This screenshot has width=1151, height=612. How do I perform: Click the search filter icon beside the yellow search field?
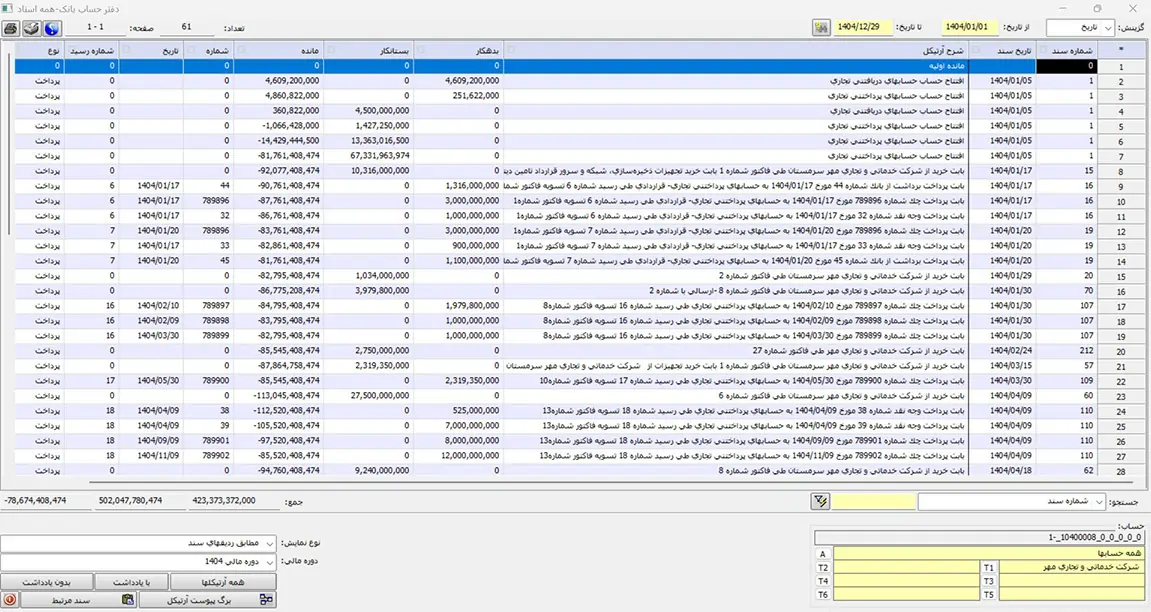coord(821,501)
